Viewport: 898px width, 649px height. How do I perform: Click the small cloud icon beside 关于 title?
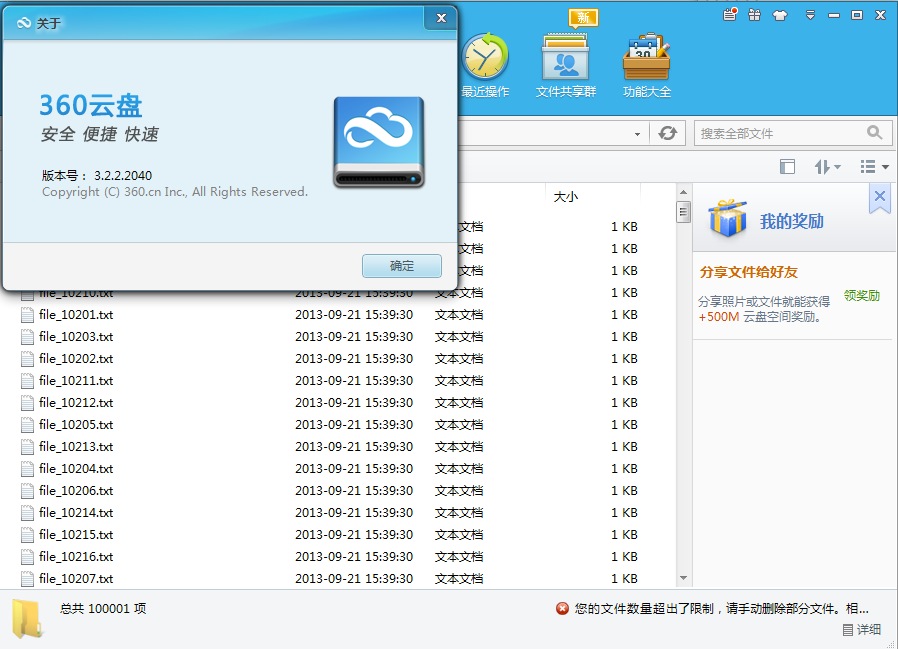[x=23, y=23]
